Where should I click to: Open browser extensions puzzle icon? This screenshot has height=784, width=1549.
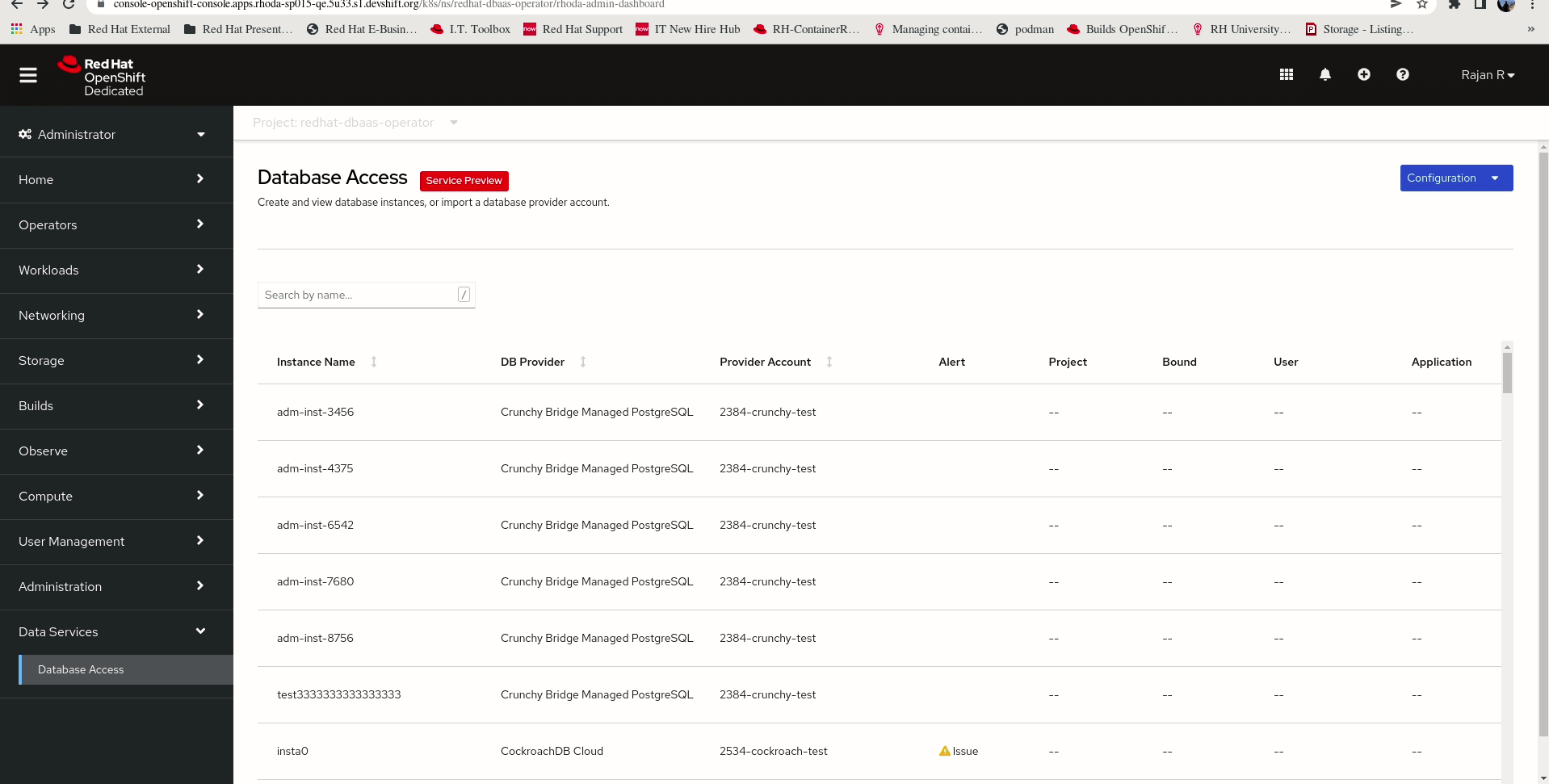coord(1455,4)
